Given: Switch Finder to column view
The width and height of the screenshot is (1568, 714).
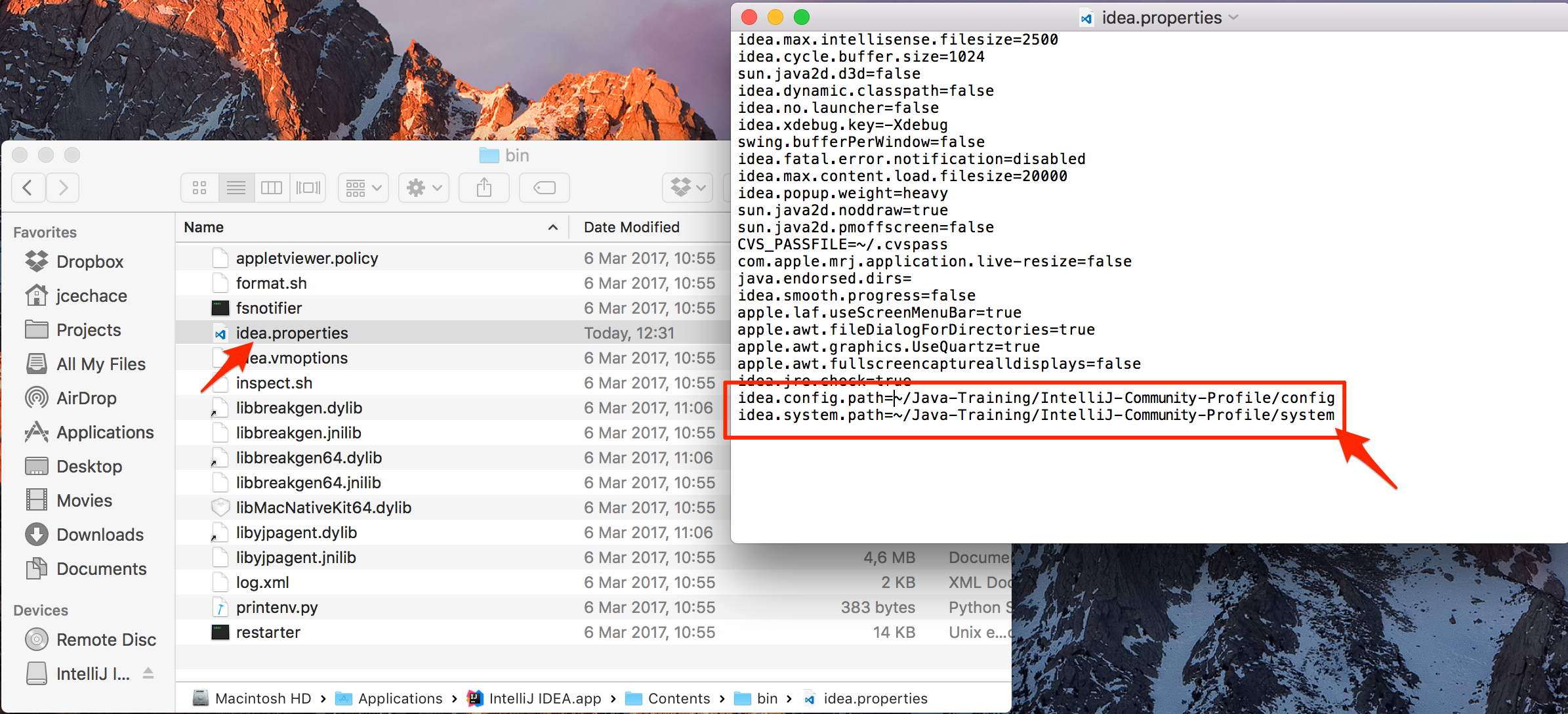Looking at the screenshot, I should tap(272, 188).
